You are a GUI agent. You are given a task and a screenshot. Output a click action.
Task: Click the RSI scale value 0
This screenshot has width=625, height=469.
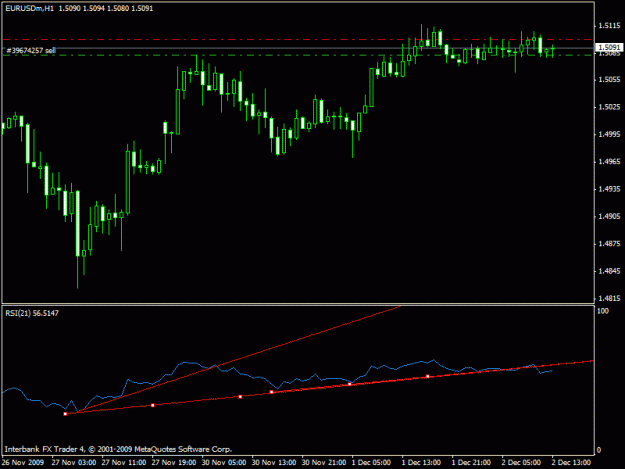click(599, 450)
